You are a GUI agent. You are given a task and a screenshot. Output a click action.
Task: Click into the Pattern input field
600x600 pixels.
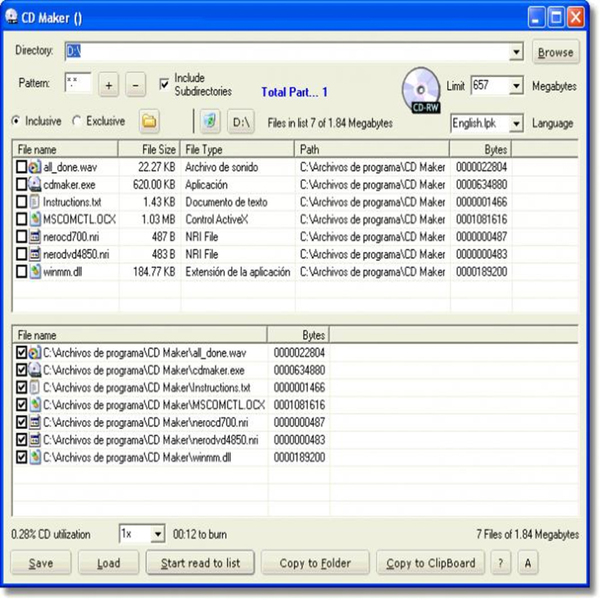point(78,83)
